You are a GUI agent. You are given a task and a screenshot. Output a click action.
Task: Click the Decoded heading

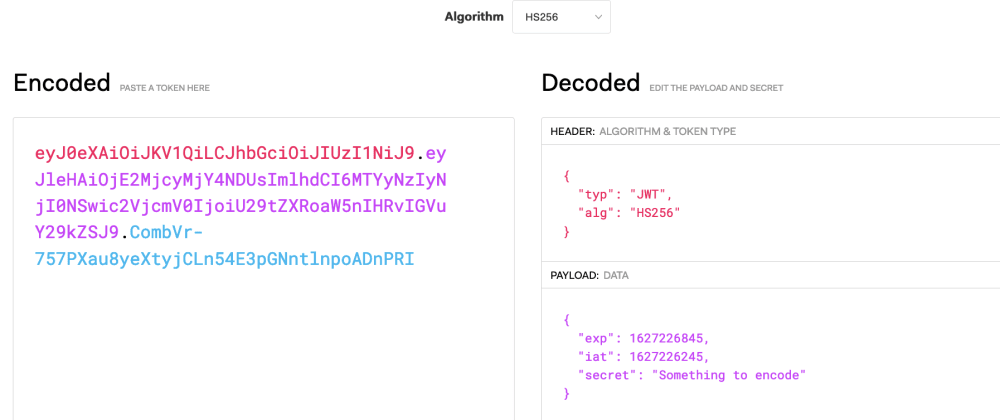[591, 83]
